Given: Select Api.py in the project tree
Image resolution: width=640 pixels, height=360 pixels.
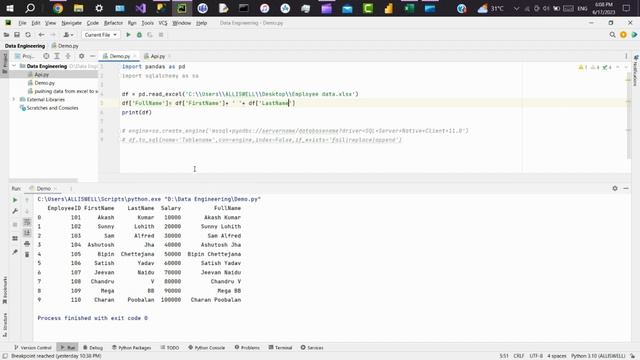Looking at the screenshot, I should point(42,75).
